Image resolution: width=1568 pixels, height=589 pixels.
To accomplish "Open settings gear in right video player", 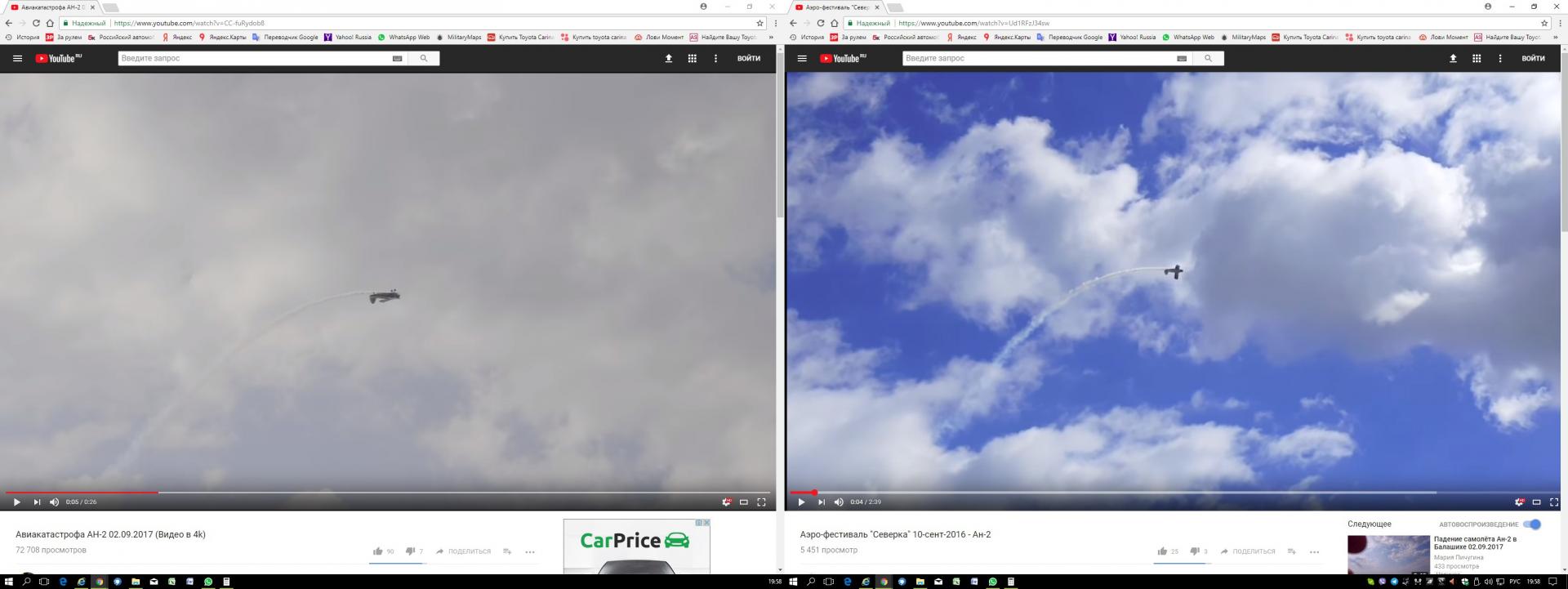I will [x=1519, y=502].
